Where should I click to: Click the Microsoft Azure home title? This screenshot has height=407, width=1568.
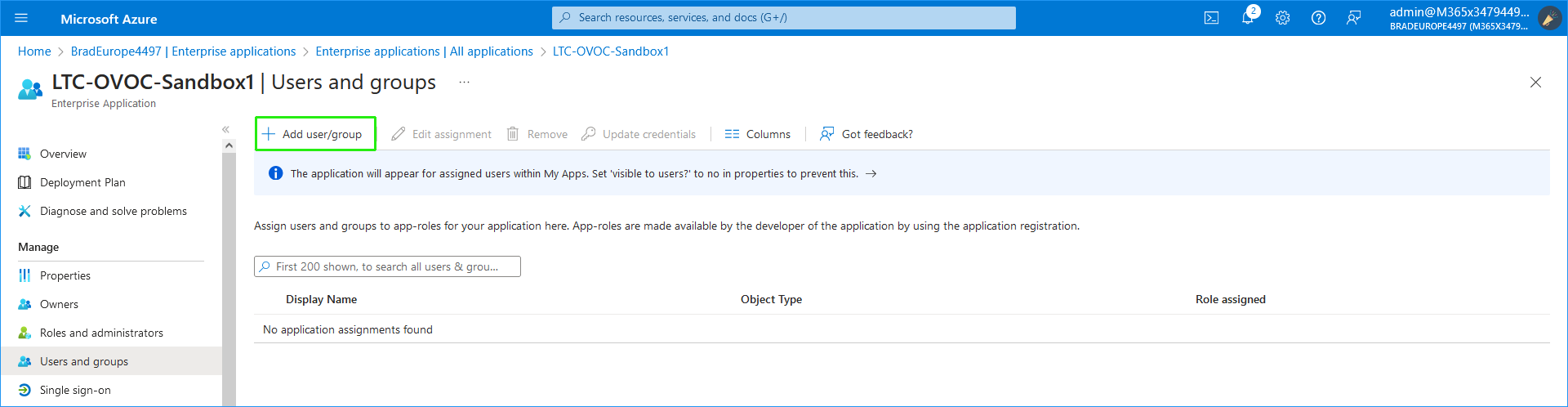[x=109, y=19]
